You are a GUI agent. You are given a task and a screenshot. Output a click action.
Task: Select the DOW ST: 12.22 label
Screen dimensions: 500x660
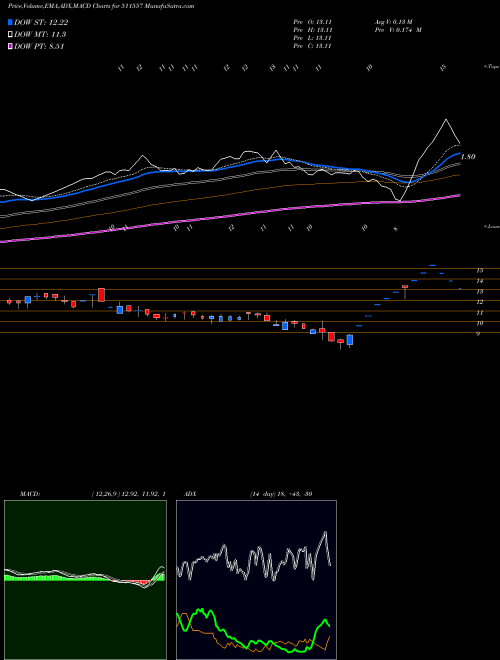pyautogui.click(x=41, y=22)
